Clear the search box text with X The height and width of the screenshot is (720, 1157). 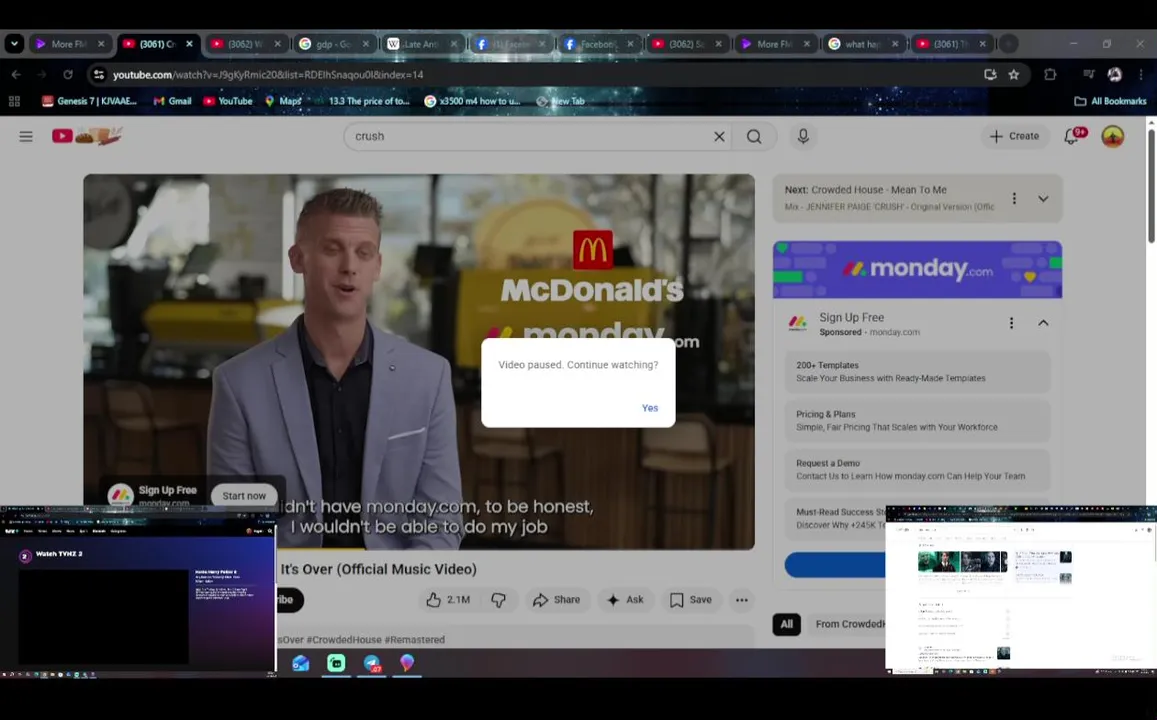click(719, 136)
